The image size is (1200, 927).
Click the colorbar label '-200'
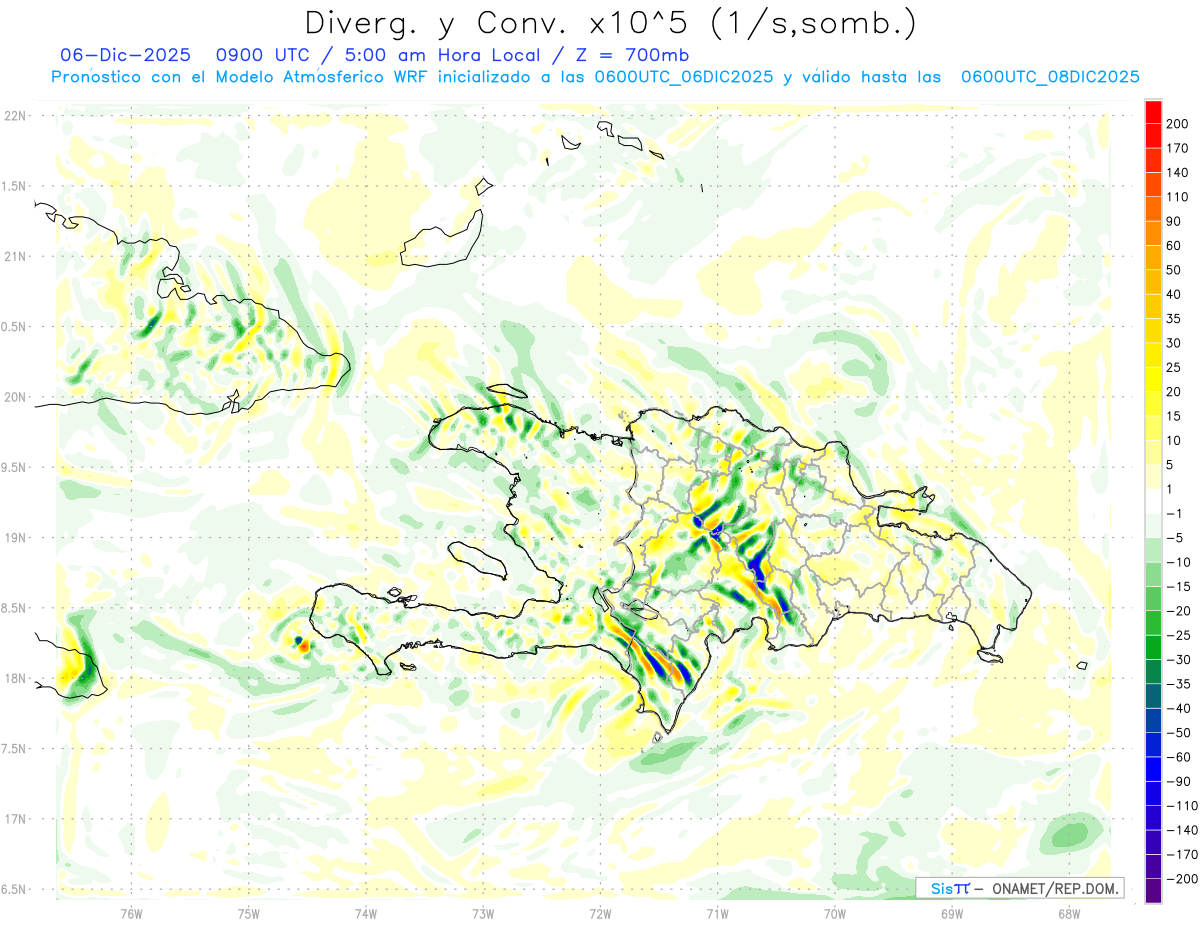coord(1183,878)
